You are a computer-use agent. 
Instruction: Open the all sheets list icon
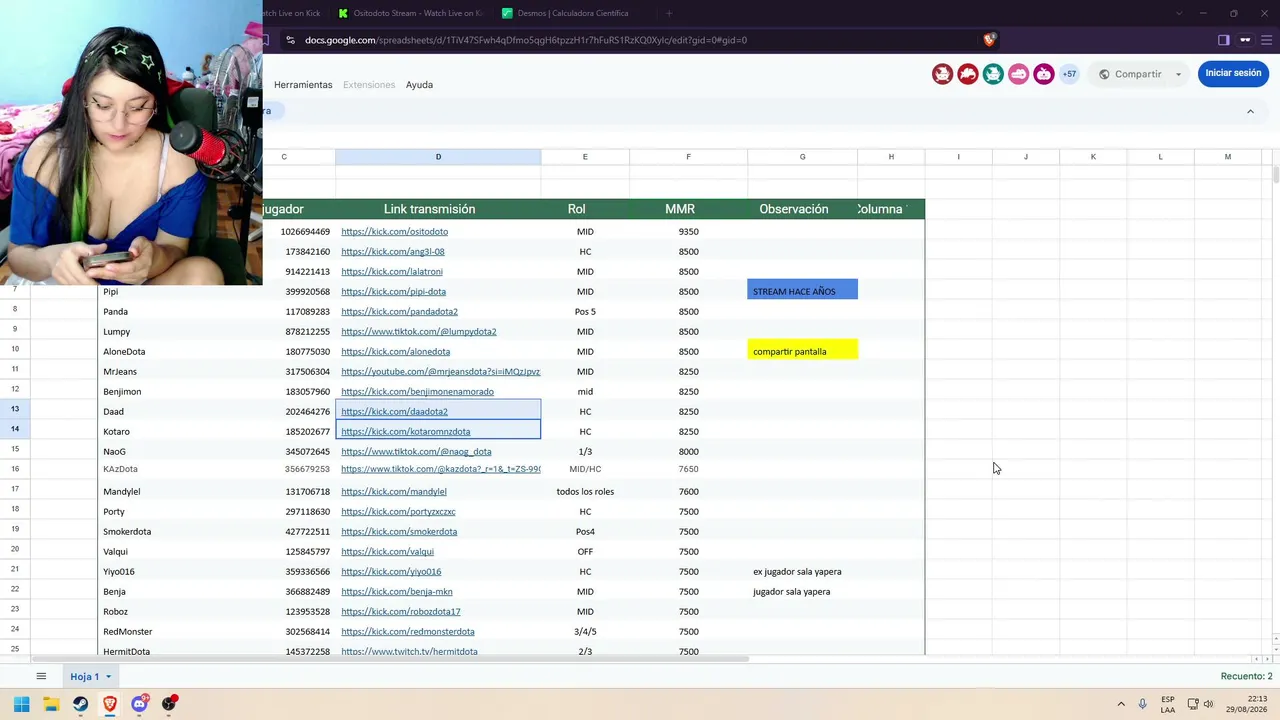click(41, 677)
